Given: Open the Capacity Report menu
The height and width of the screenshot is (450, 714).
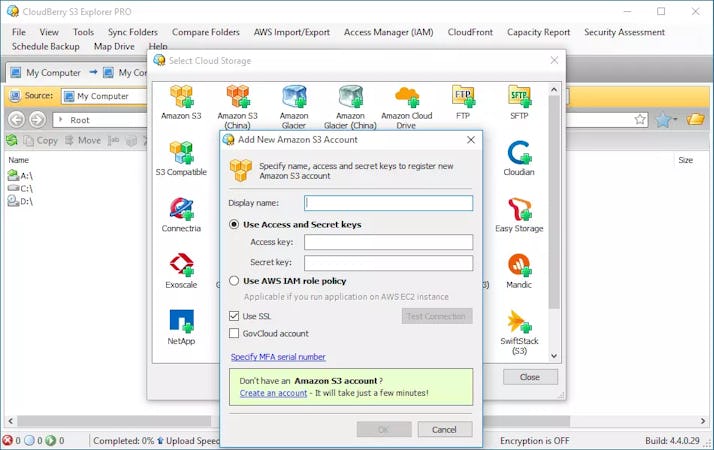Looking at the screenshot, I should (x=538, y=32).
